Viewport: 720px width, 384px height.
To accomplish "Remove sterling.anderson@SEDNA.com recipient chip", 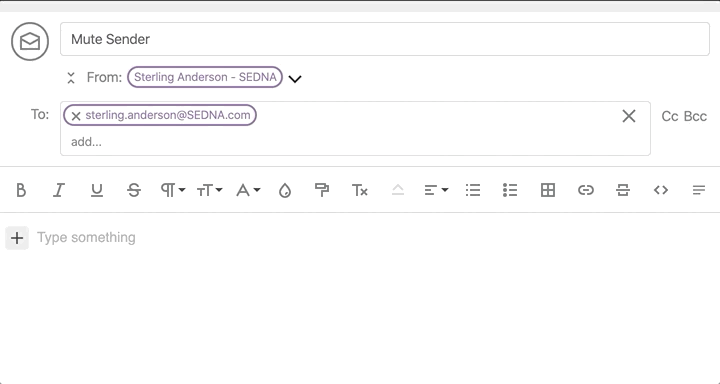I will [x=76, y=116].
